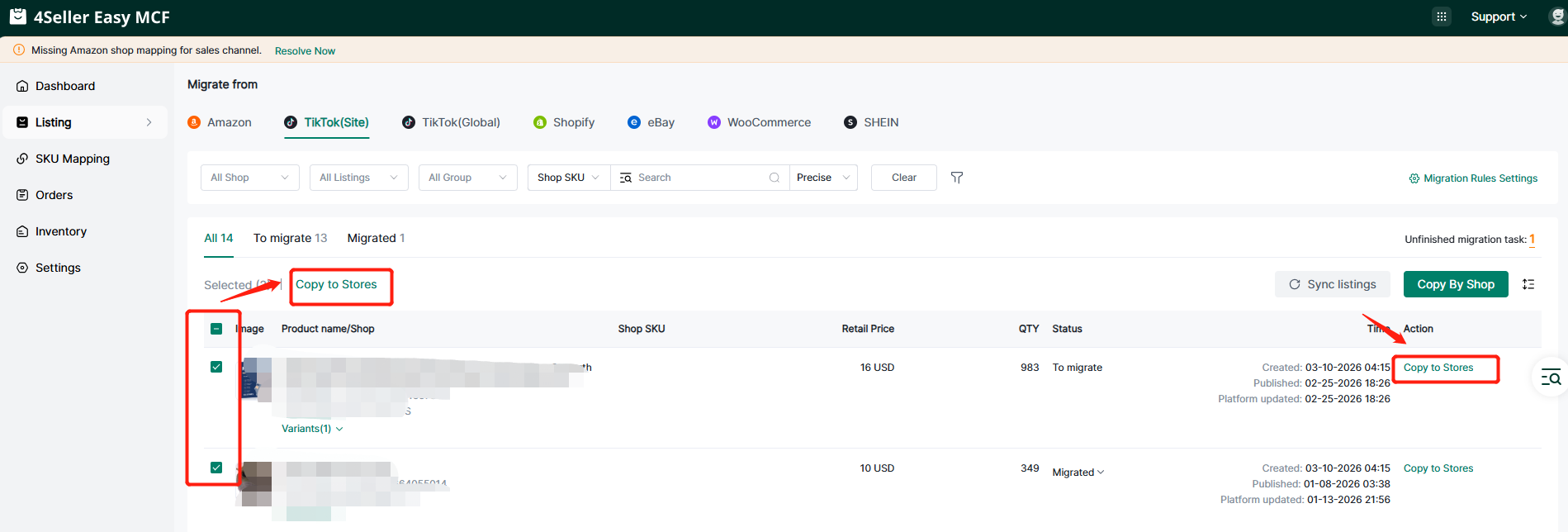Screen dimensions: 1568x532
Task: Uncheck the second product row checkbox
Action: tap(216, 468)
